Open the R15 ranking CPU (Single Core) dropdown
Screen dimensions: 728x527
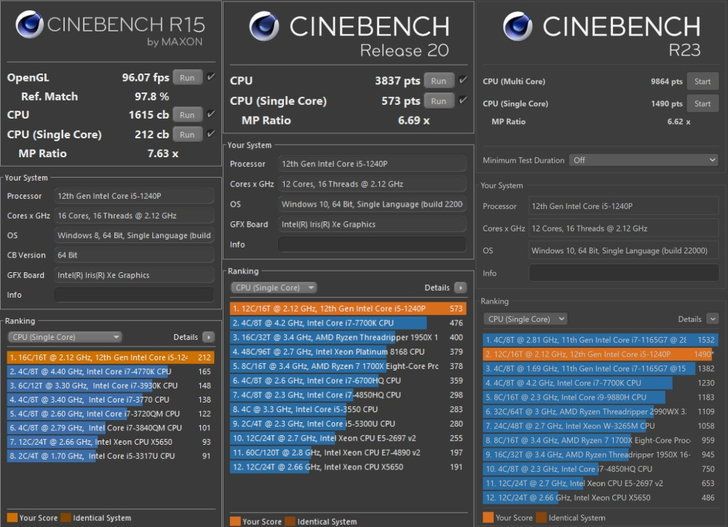tap(65, 337)
